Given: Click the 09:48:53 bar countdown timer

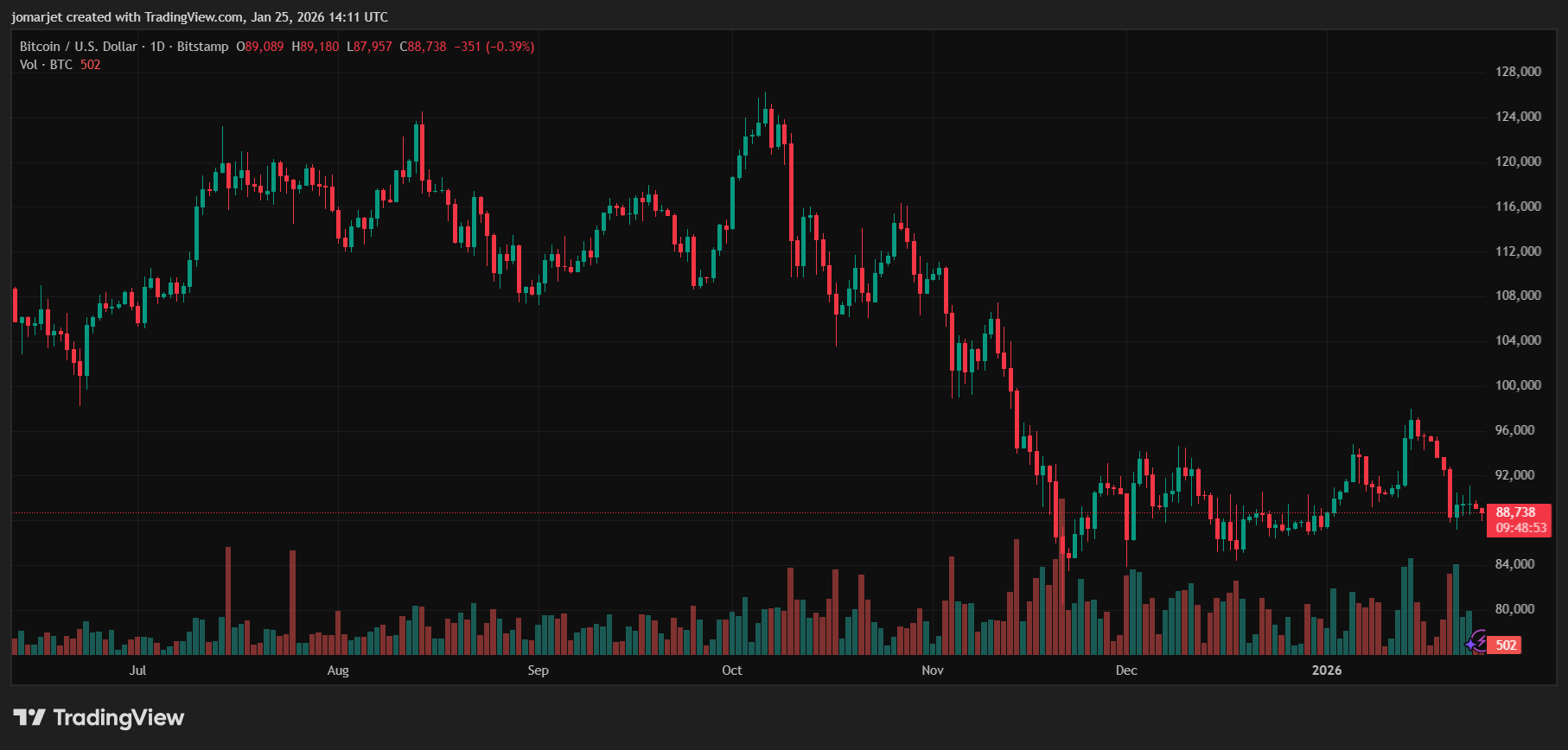Looking at the screenshot, I should click(x=1520, y=528).
